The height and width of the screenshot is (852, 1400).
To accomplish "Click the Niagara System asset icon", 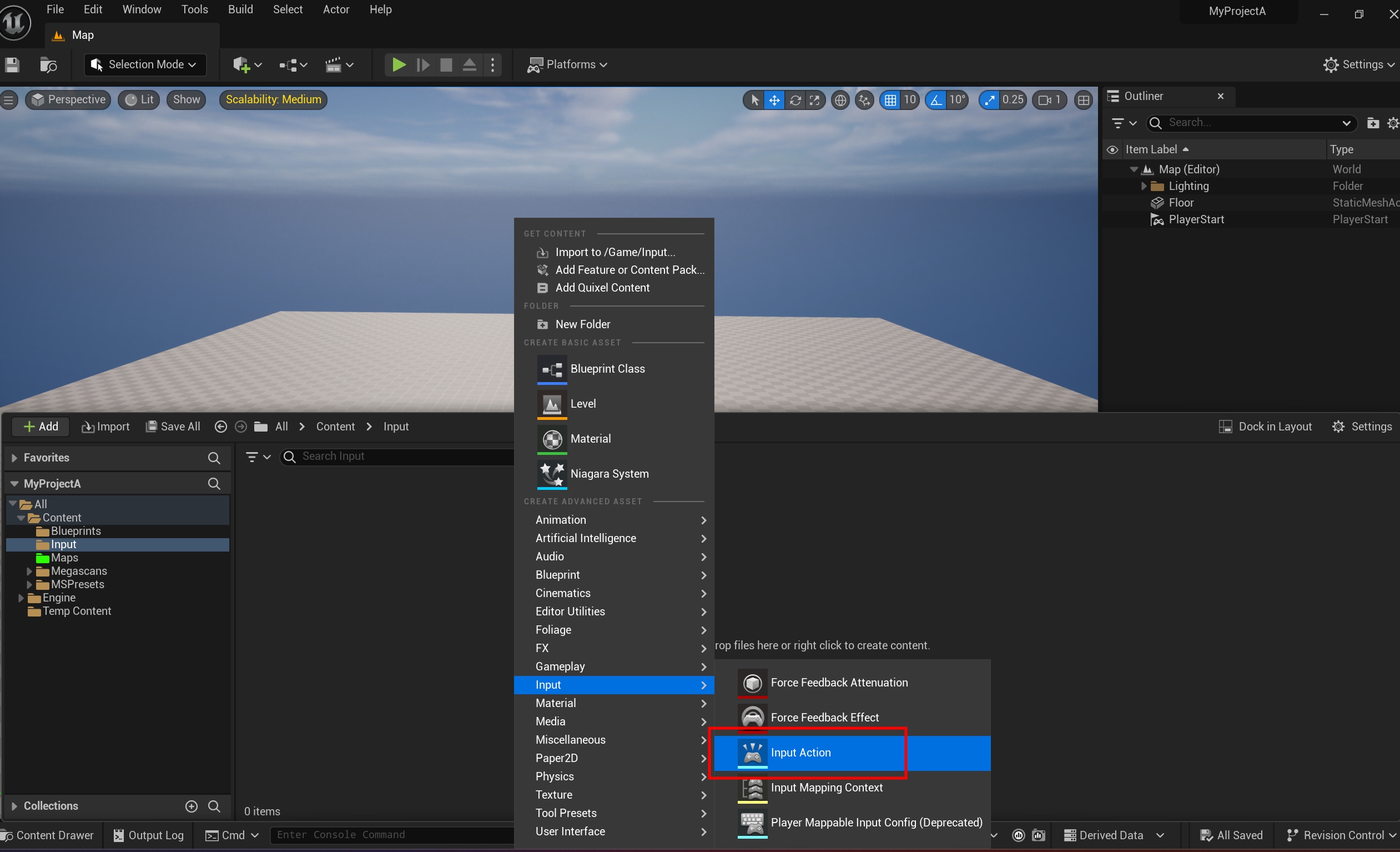I will [551, 473].
